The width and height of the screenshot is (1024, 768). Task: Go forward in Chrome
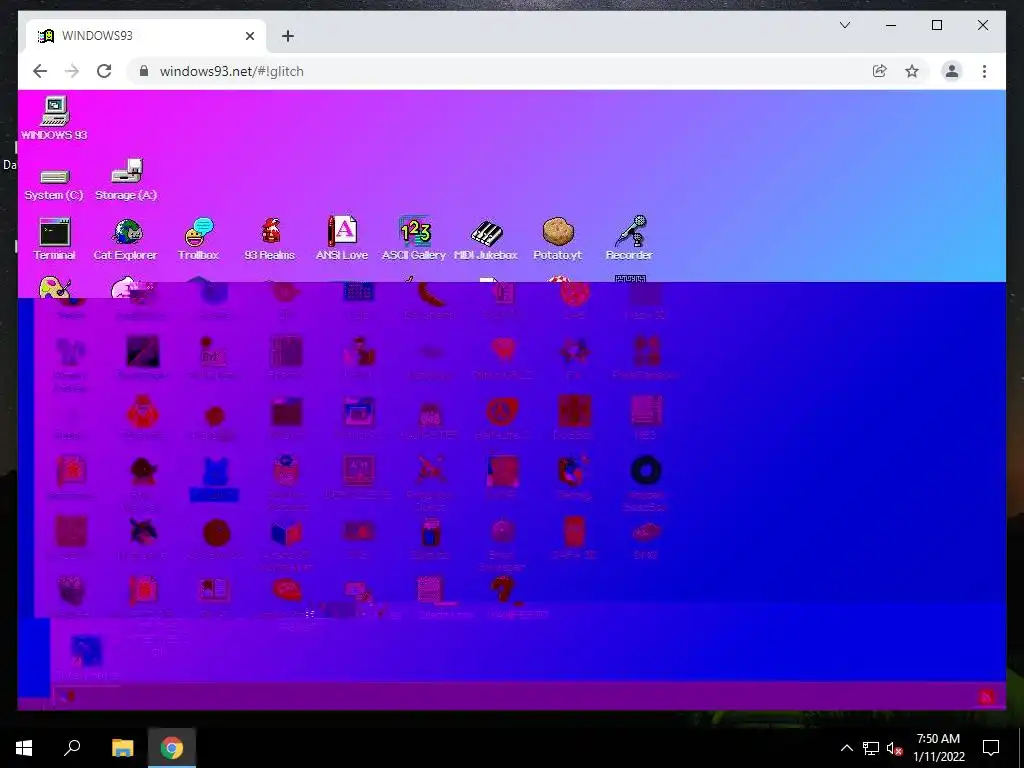click(x=72, y=71)
